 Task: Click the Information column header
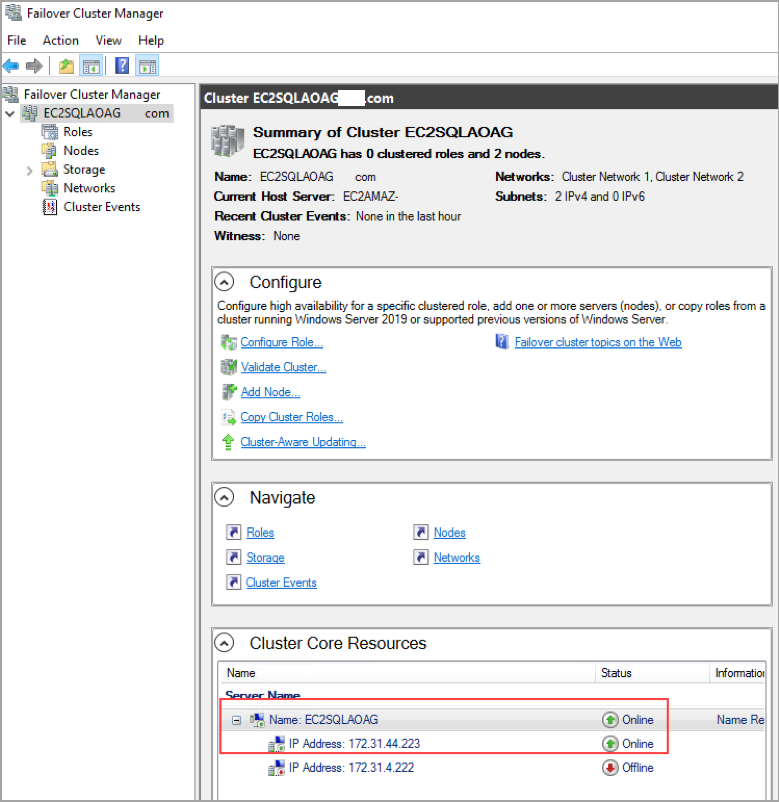point(739,673)
